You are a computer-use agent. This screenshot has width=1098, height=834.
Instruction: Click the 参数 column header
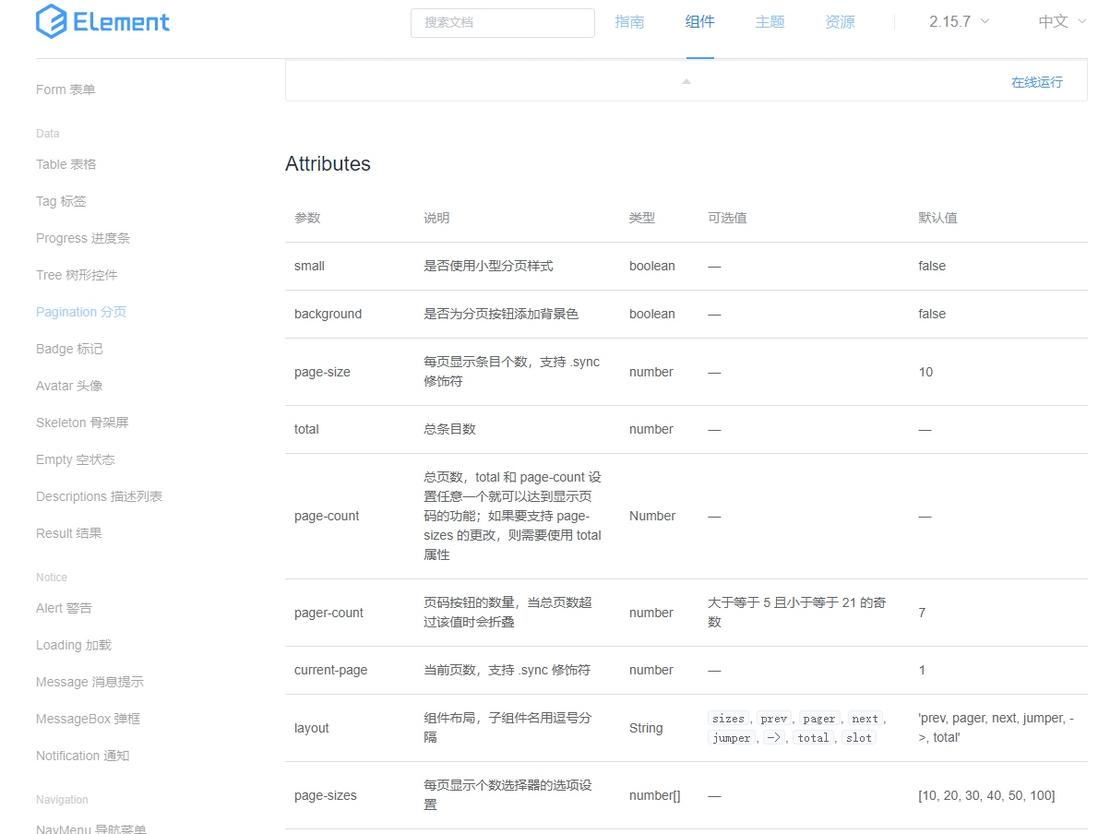pyautogui.click(x=307, y=218)
